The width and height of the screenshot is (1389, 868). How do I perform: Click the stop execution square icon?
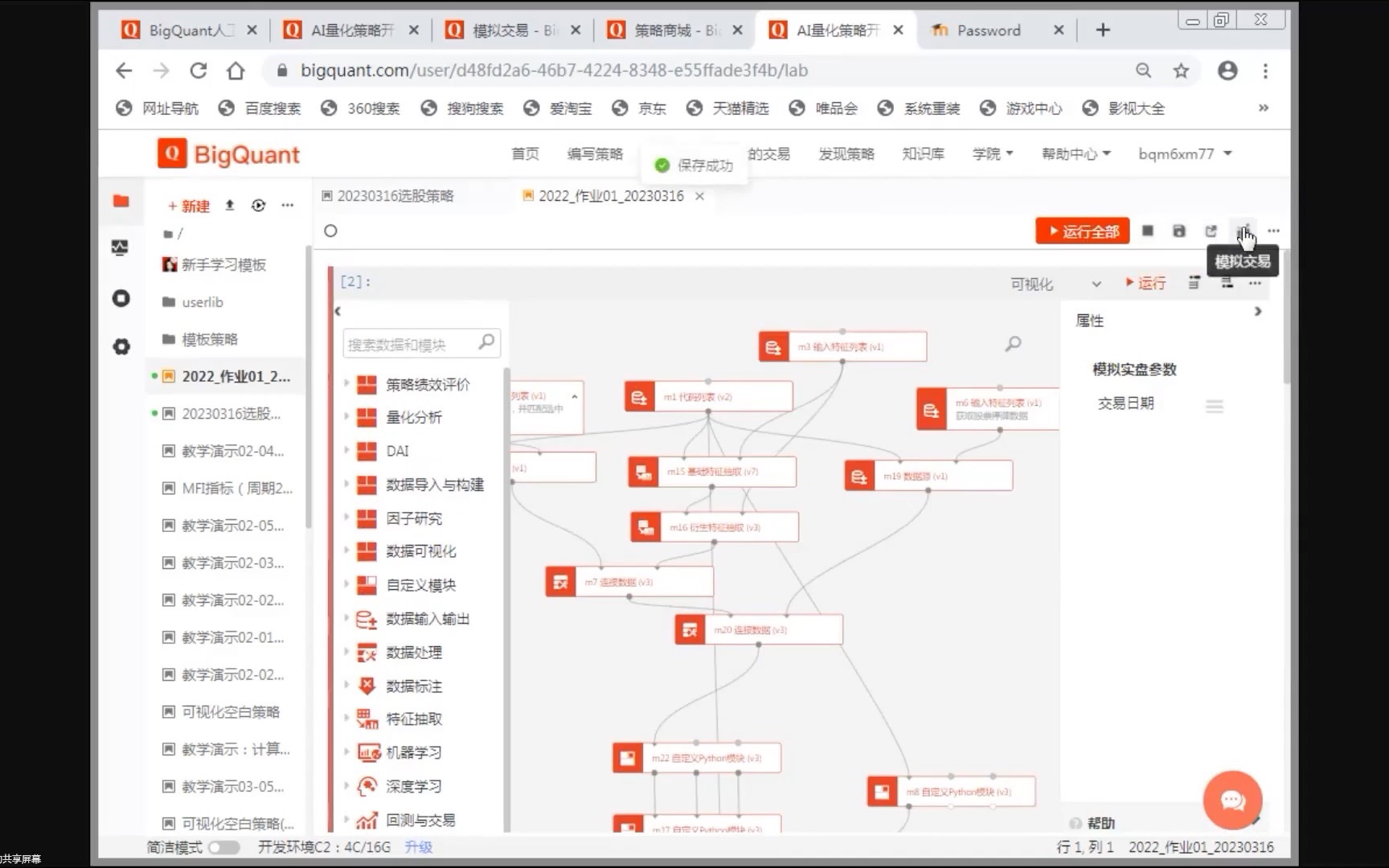[1148, 231]
